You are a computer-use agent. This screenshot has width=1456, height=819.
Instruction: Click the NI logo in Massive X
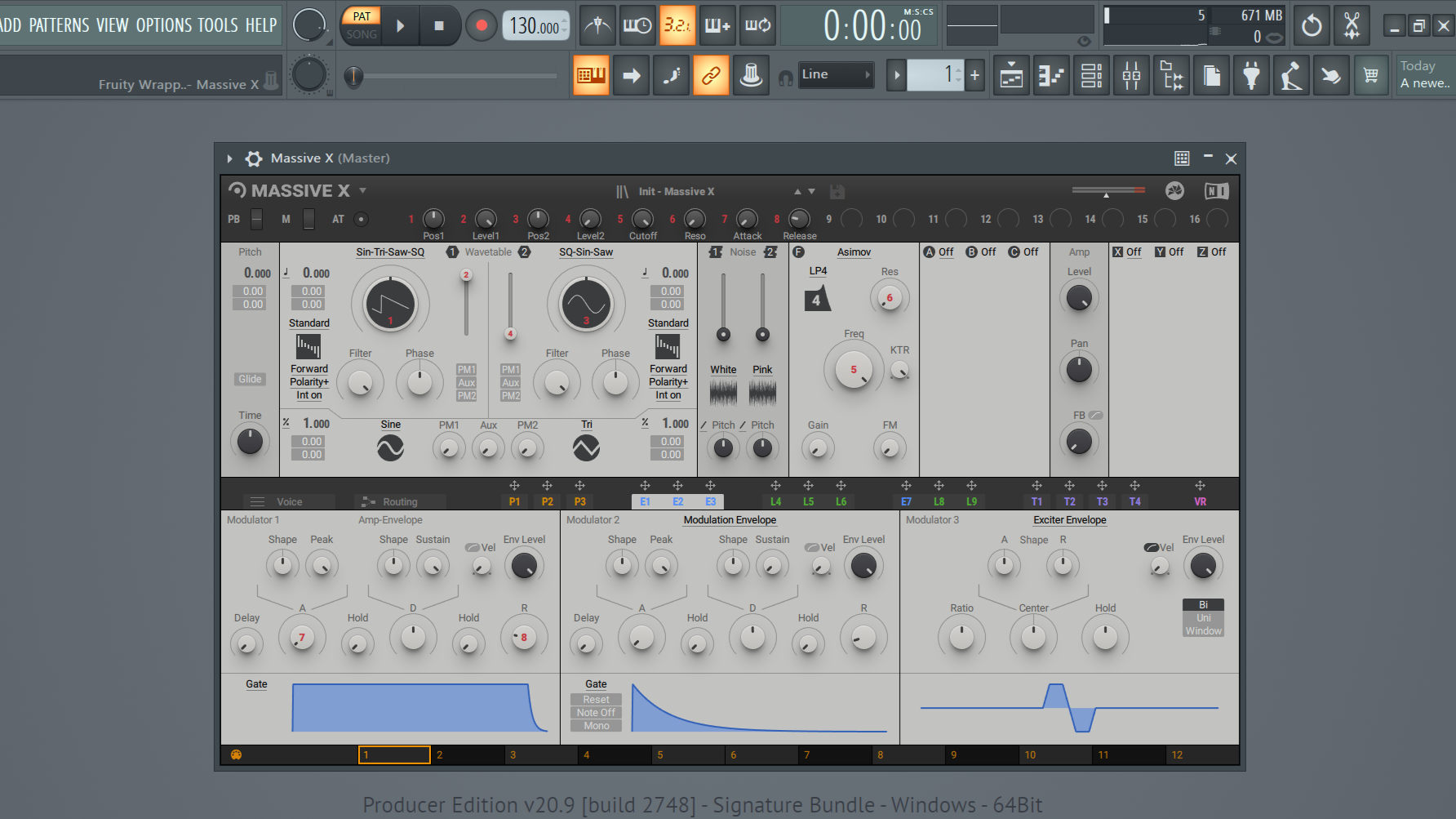tap(1216, 191)
